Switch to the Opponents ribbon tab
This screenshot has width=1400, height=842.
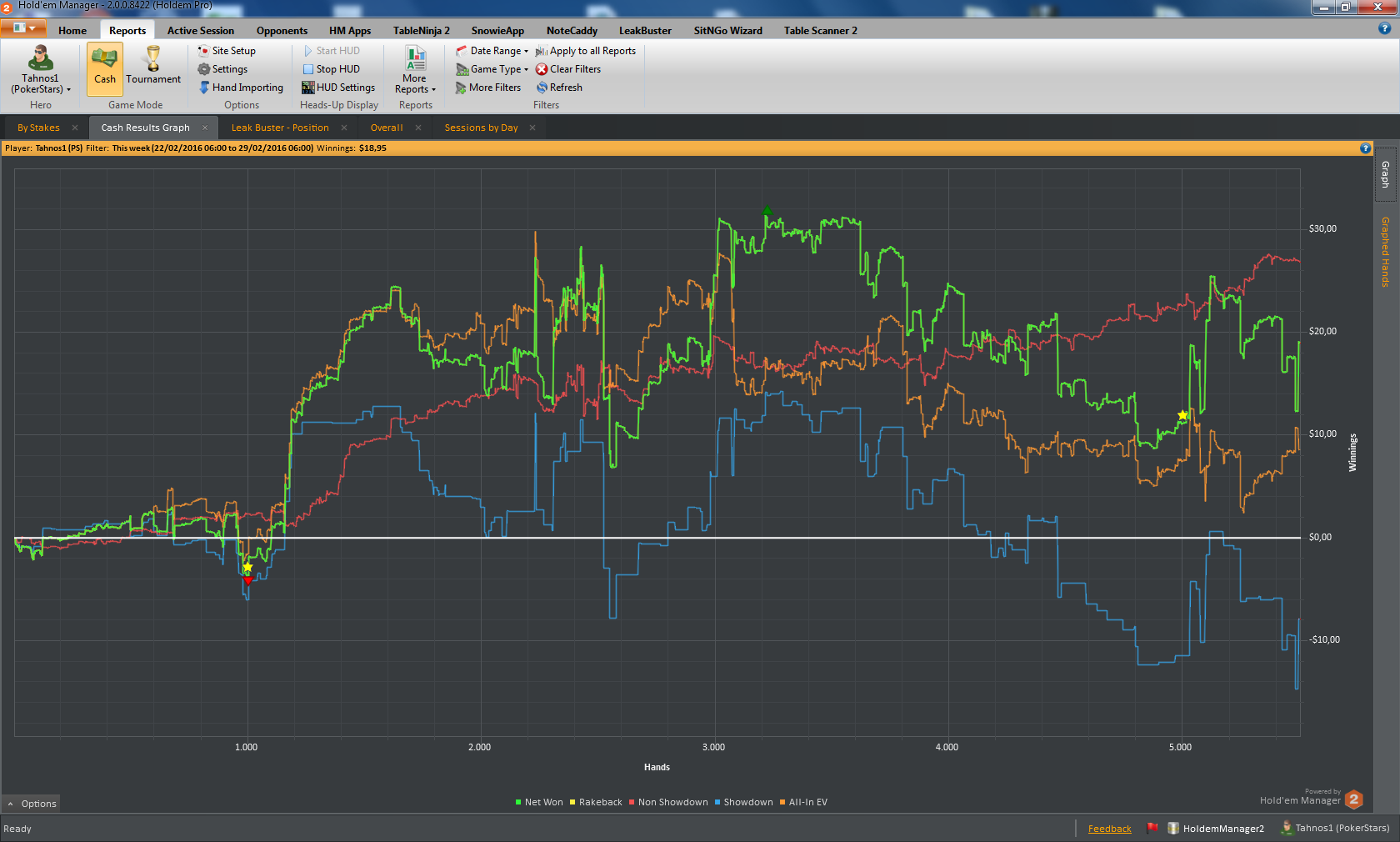[x=282, y=31]
